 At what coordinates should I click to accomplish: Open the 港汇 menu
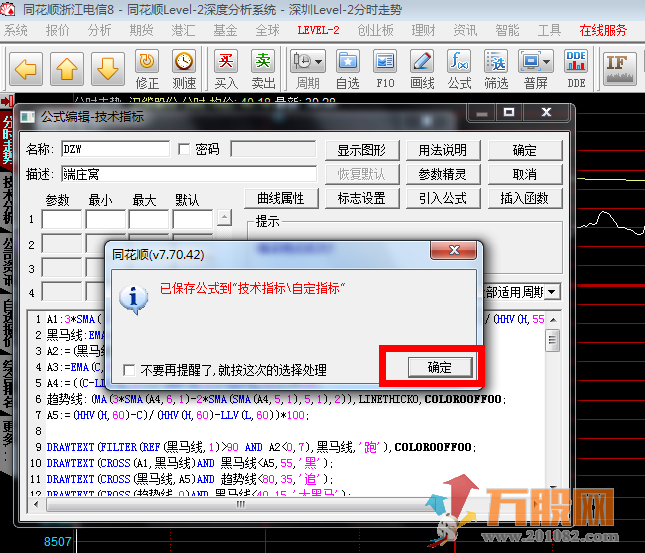pos(183,30)
